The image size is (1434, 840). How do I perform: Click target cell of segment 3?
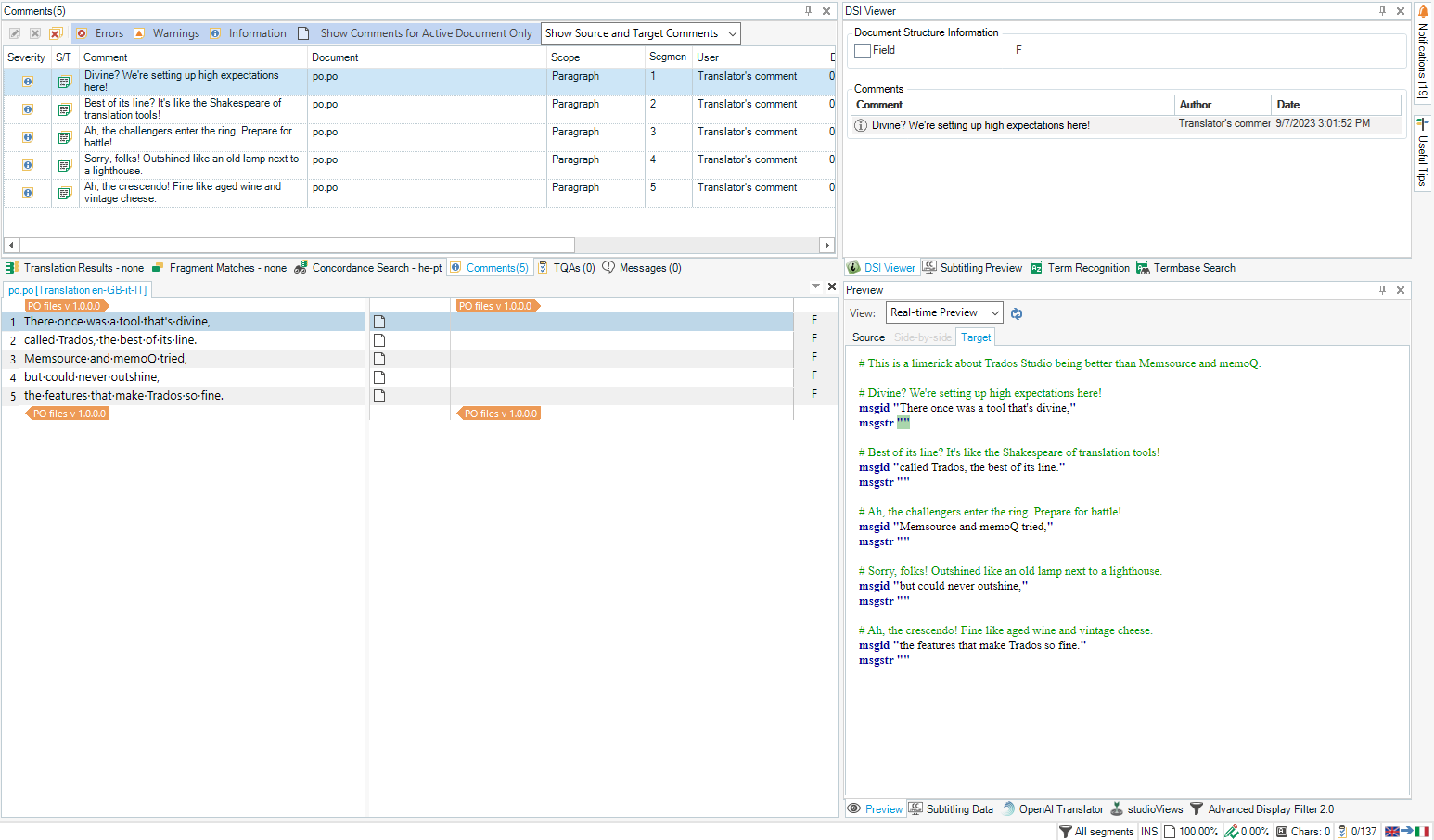(621, 359)
